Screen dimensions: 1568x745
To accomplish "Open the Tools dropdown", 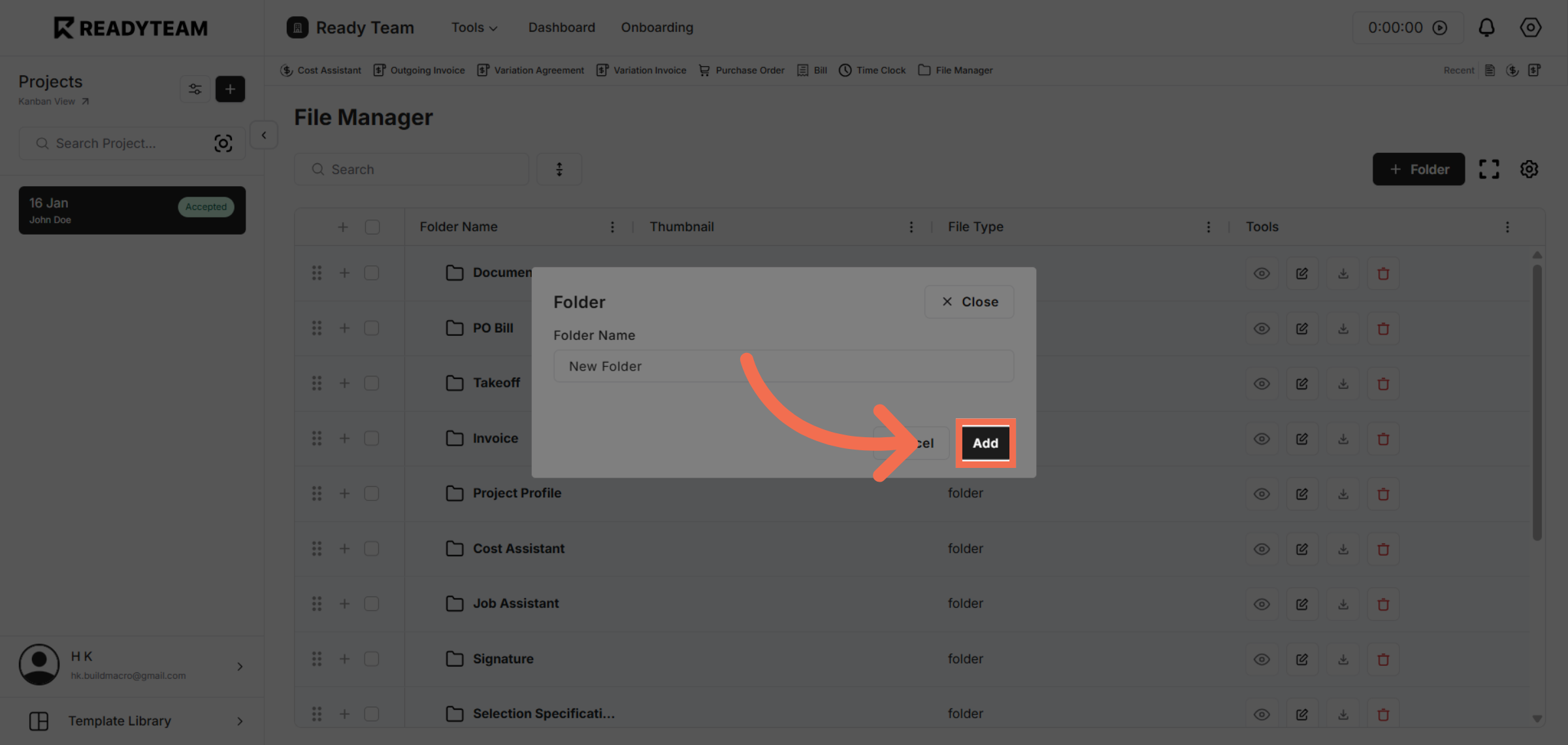I will [473, 27].
